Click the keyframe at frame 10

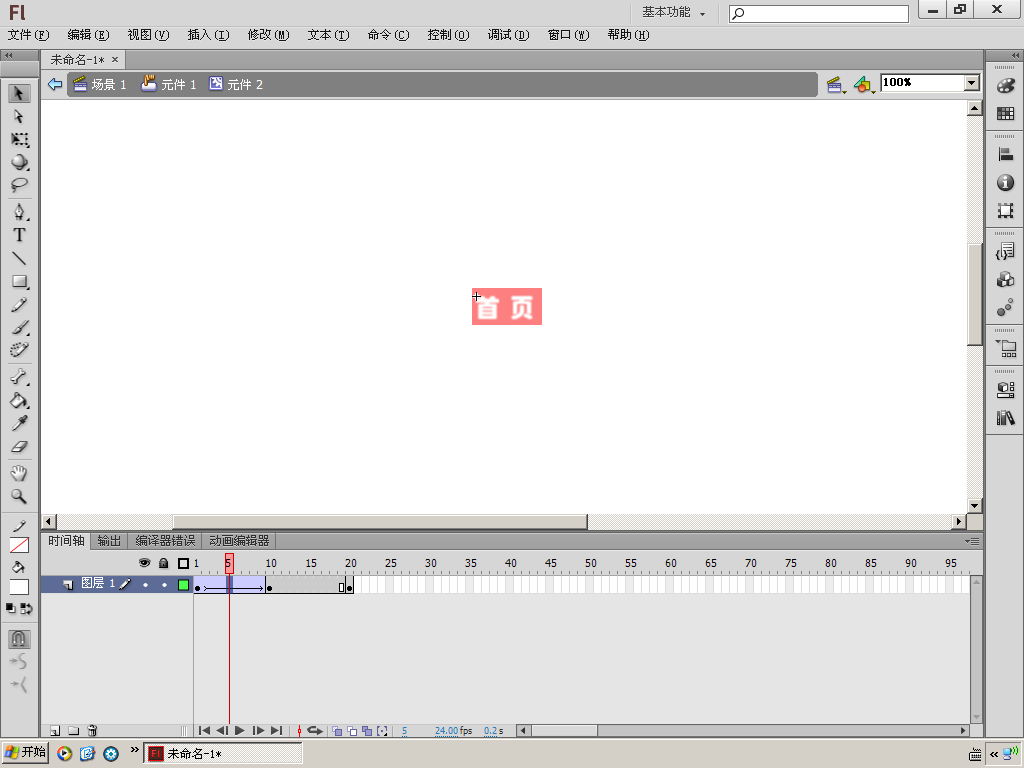(x=269, y=585)
